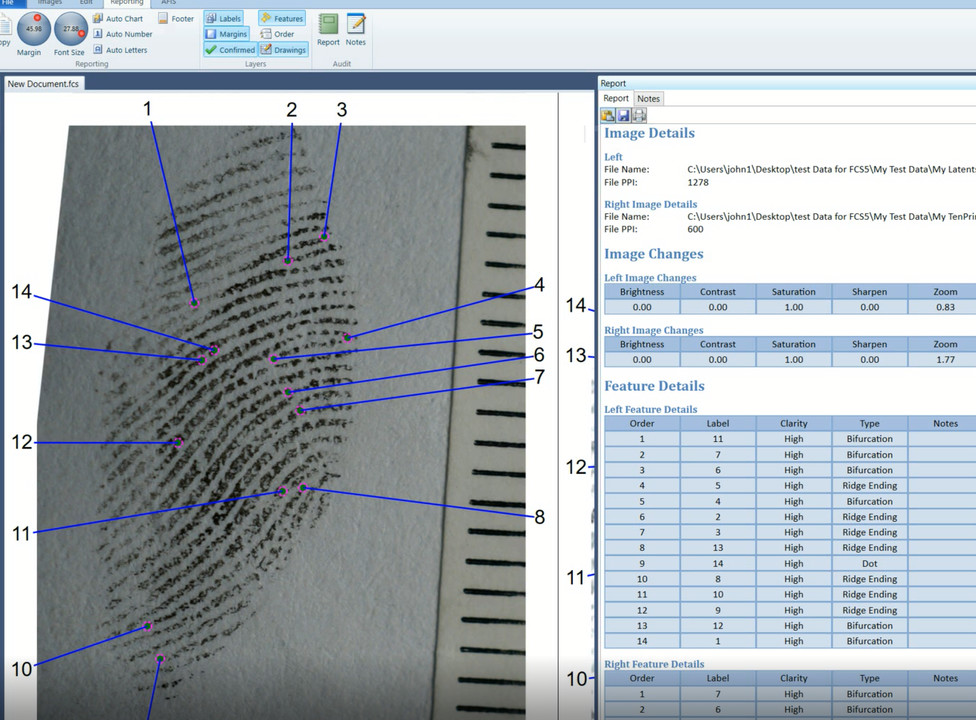
Task: Click the Left File PPI value 1278
Action: pos(698,182)
